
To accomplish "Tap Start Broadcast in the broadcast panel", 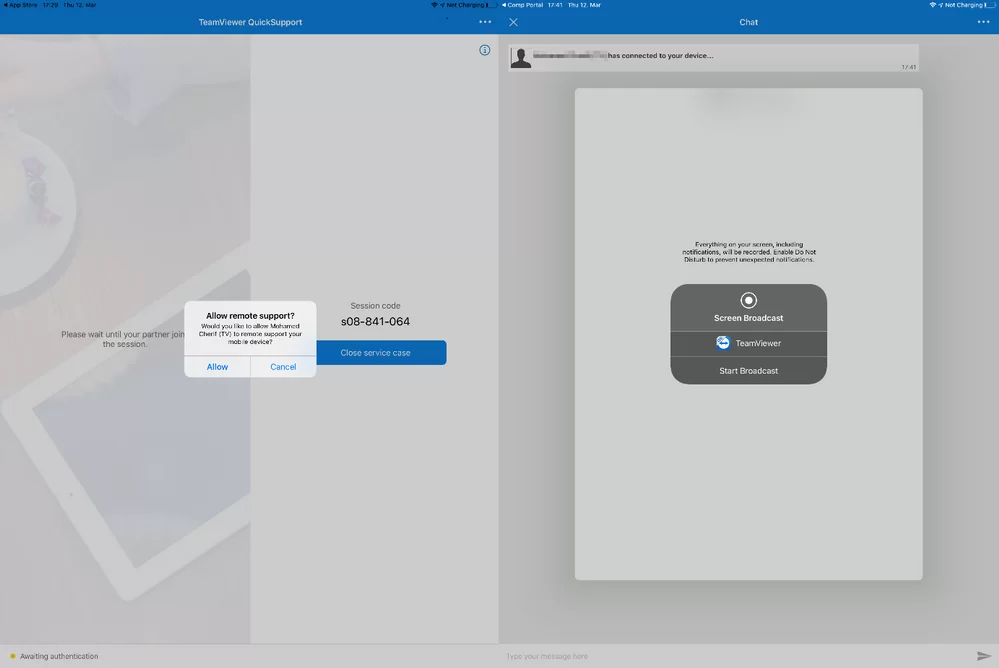I will (748, 370).
